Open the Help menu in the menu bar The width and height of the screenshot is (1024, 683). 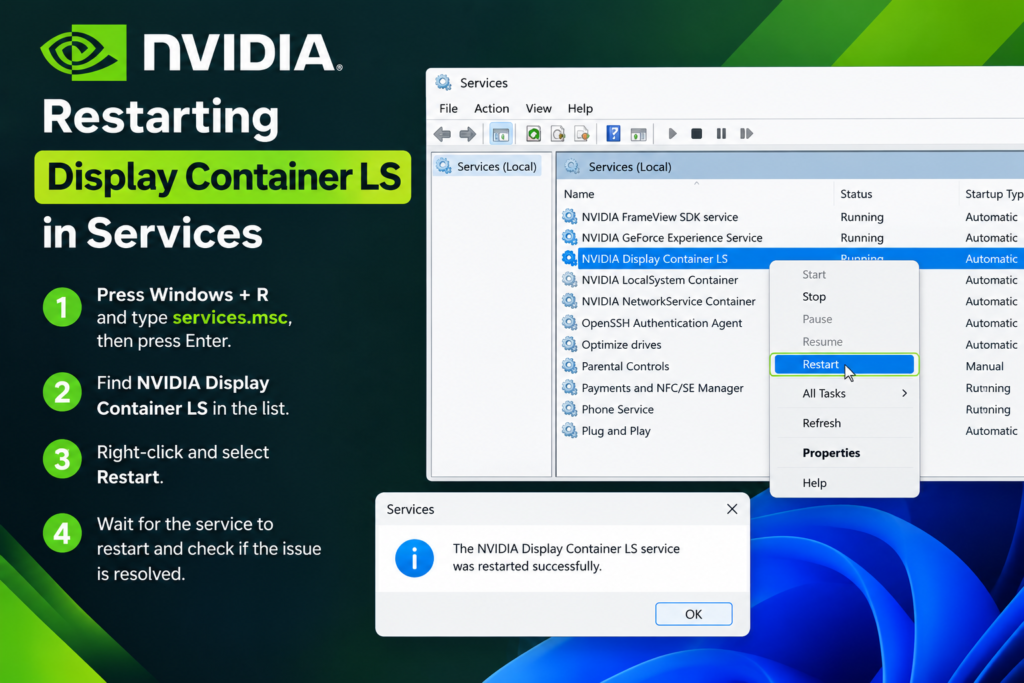coord(580,108)
